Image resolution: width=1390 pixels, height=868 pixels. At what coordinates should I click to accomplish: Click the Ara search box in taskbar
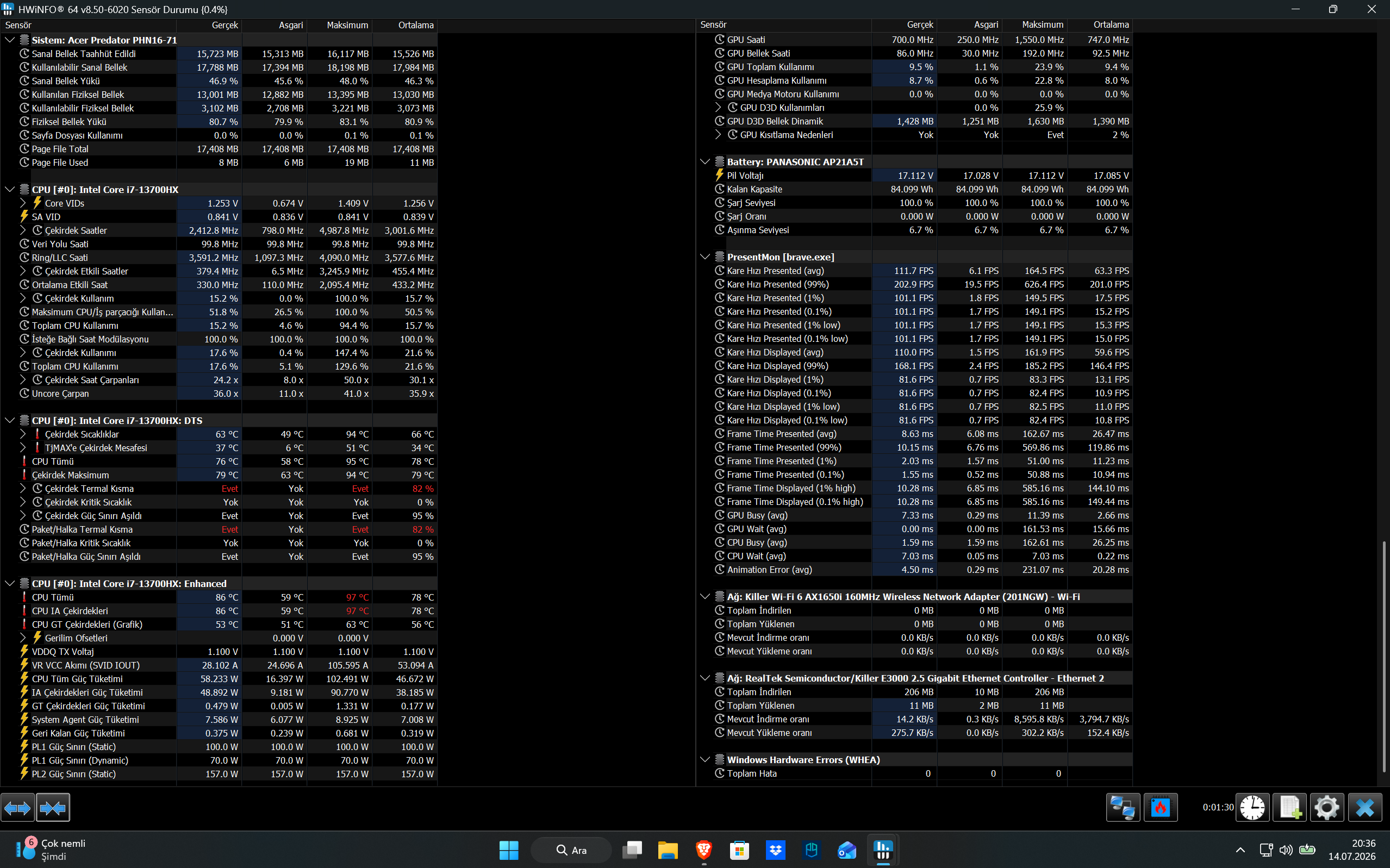tap(571, 850)
